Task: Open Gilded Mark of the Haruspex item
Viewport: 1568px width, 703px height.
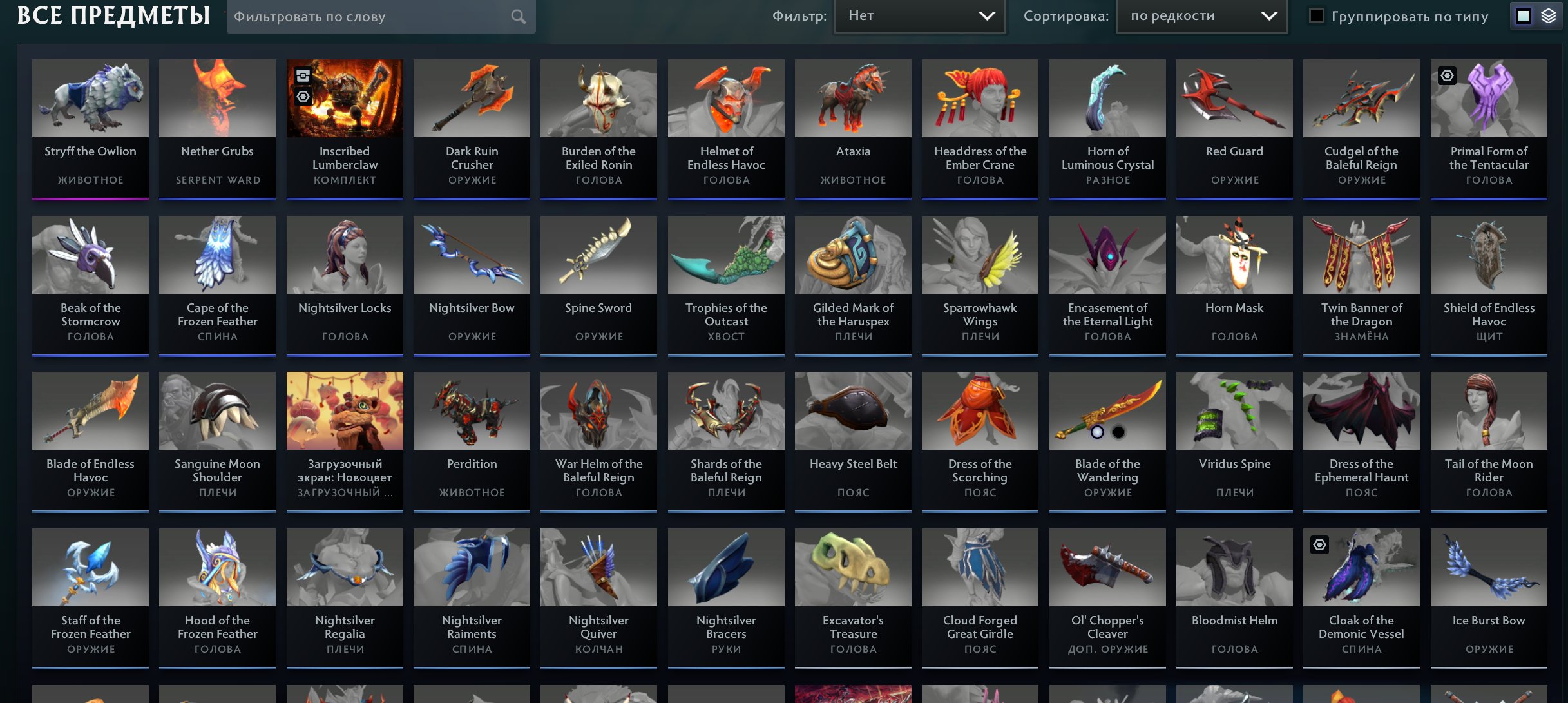Action: pyautogui.click(x=853, y=286)
